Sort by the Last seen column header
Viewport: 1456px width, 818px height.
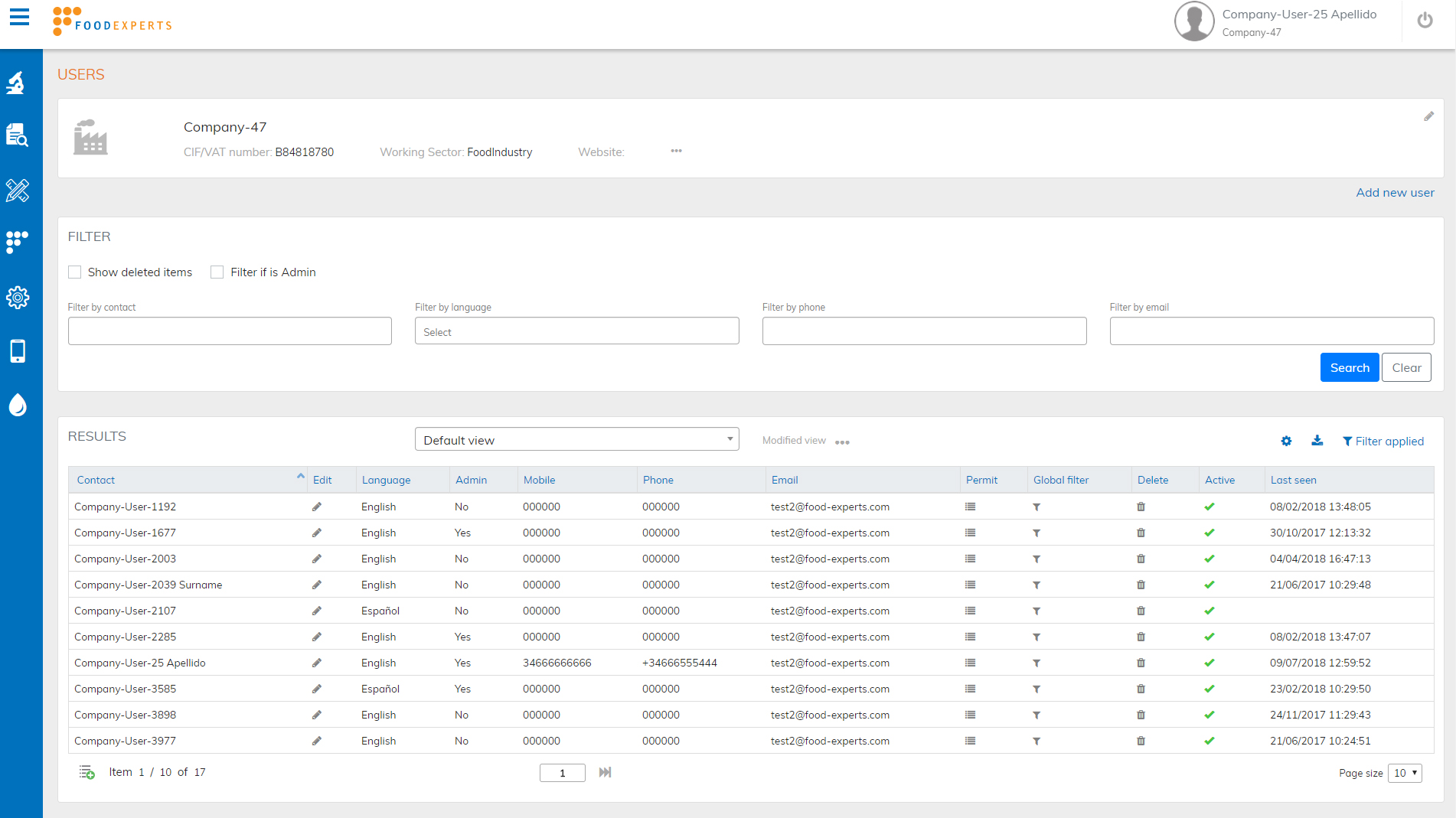click(1293, 480)
